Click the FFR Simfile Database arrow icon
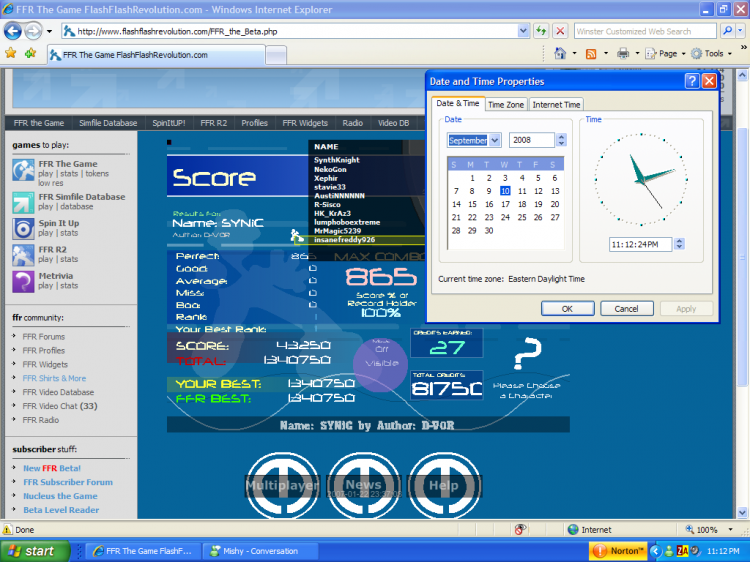This screenshot has height=562, width=750. point(24,201)
